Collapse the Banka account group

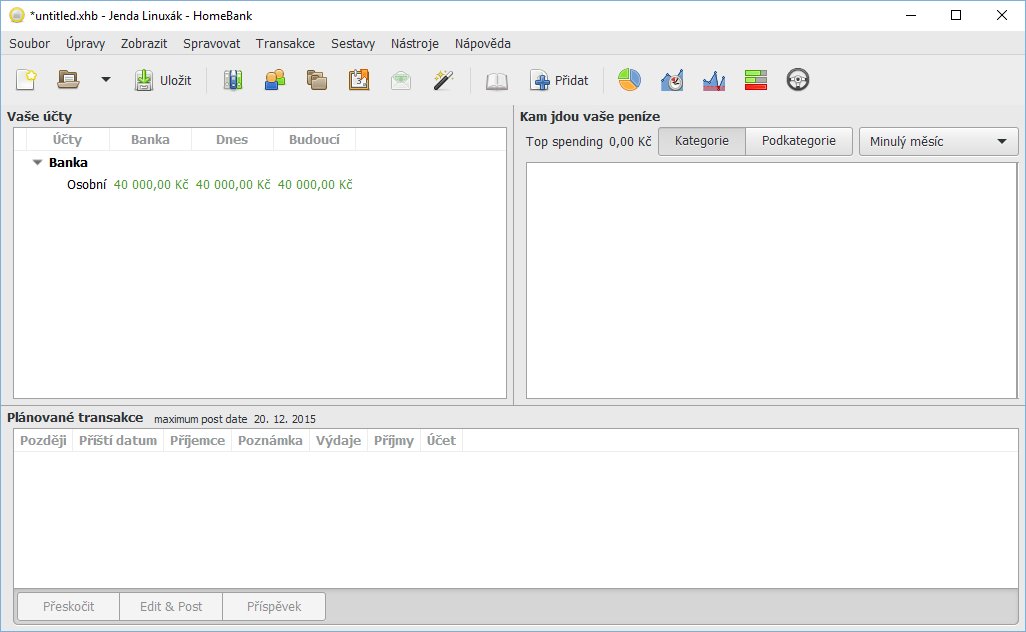click(x=38, y=162)
